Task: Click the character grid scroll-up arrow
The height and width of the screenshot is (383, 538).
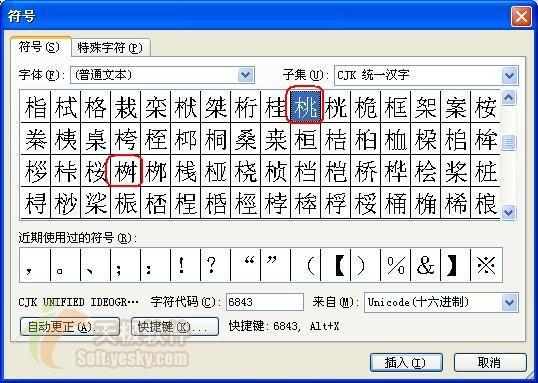Action: (x=509, y=98)
